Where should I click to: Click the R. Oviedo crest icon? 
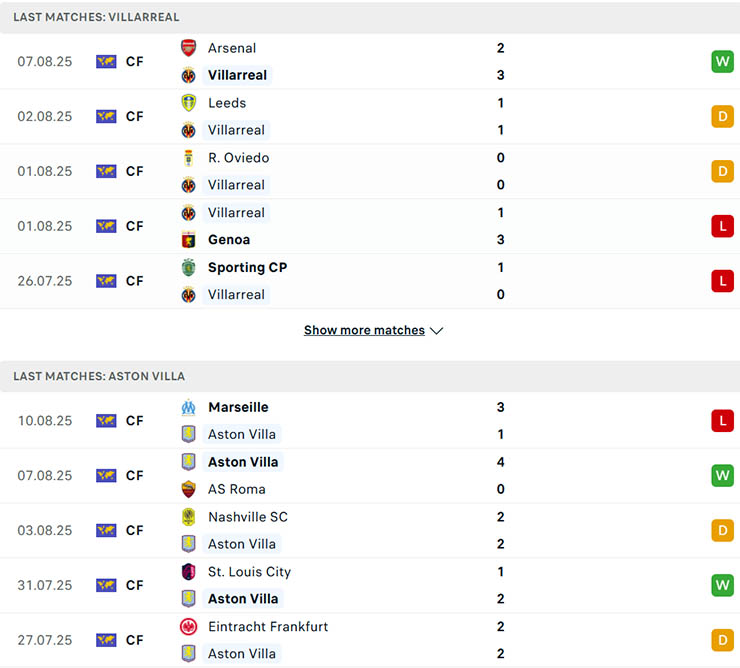click(188, 158)
